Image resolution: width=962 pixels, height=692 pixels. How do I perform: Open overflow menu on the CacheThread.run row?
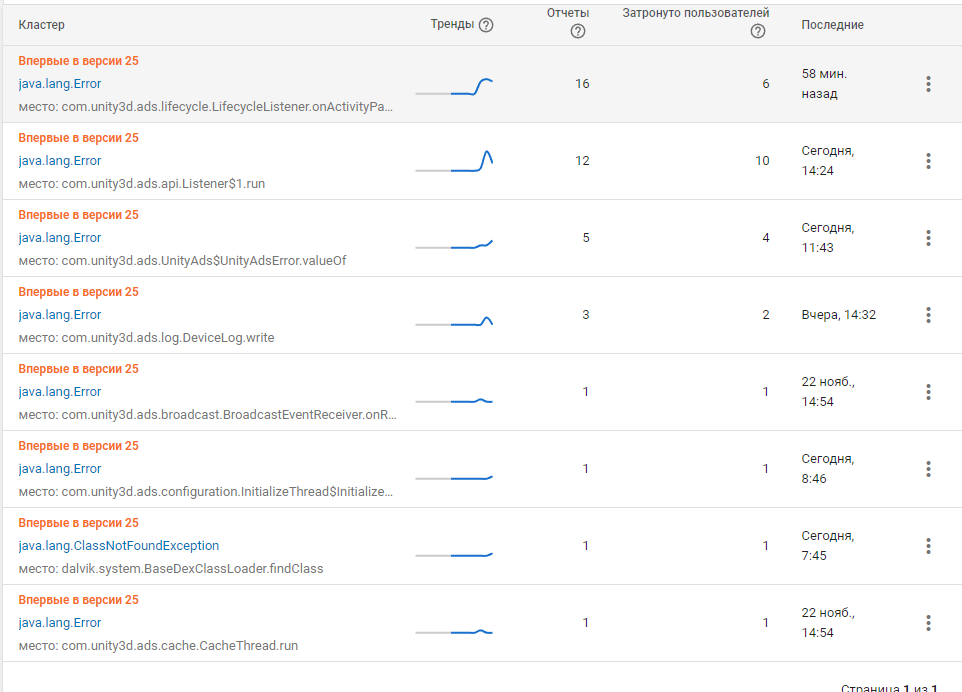click(928, 622)
